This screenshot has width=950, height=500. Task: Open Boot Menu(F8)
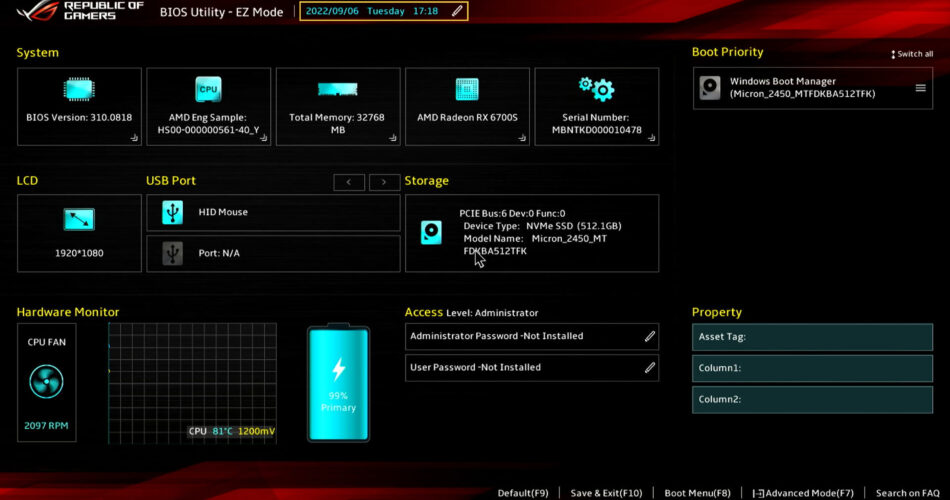click(697, 493)
